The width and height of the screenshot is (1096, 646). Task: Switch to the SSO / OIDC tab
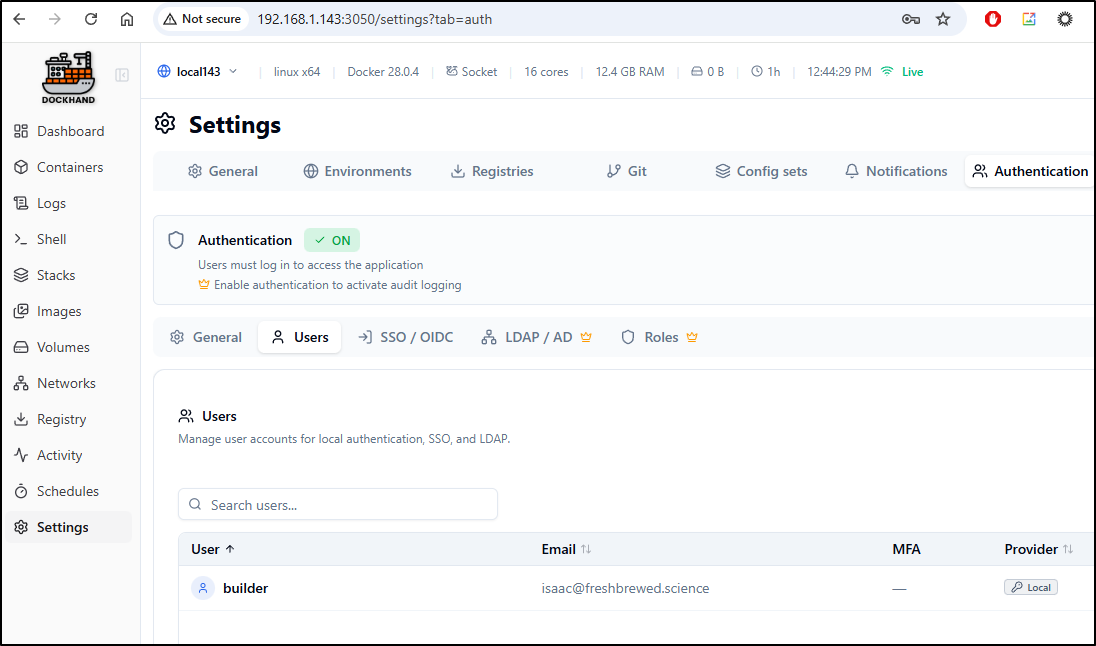point(405,337)
